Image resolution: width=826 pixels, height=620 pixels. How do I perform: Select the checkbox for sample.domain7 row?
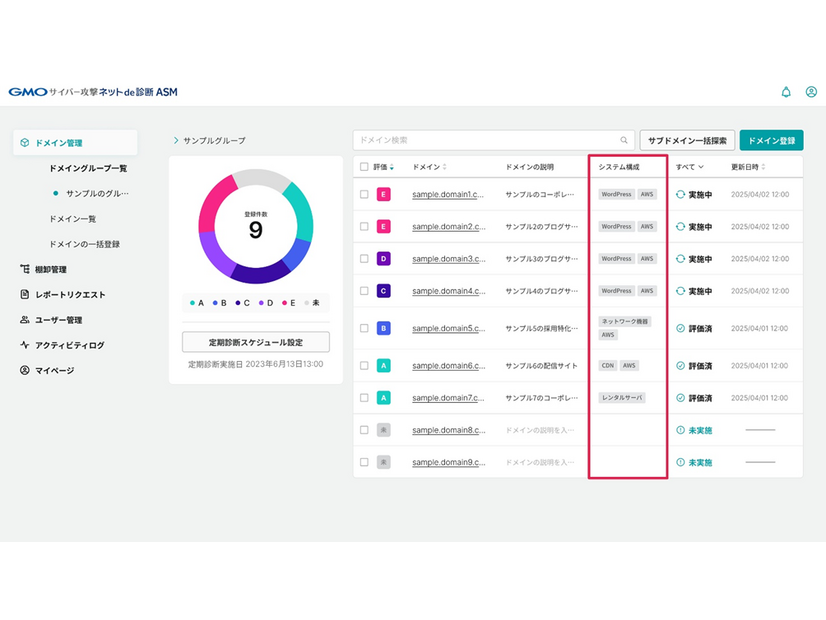coord(364,398)
